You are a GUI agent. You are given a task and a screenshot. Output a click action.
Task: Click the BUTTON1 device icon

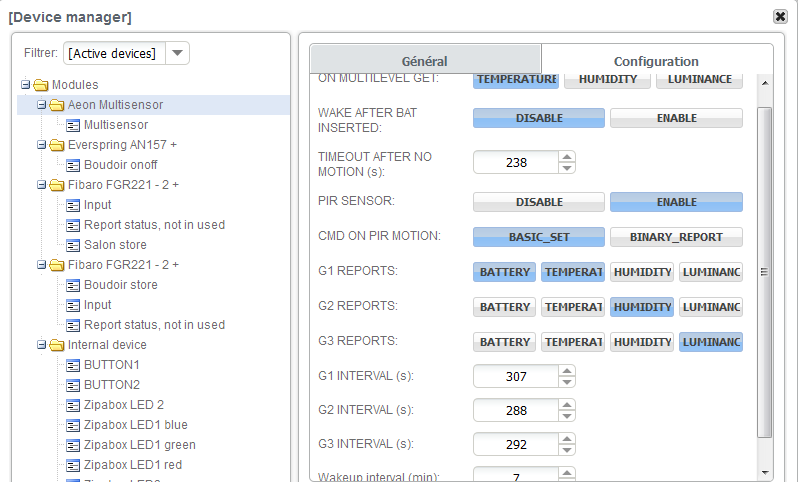pos(73,365)
